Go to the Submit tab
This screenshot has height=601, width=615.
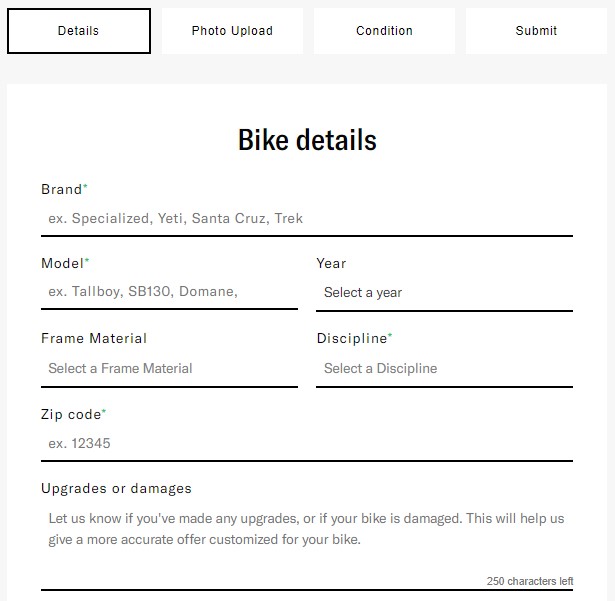pos(536,31)
